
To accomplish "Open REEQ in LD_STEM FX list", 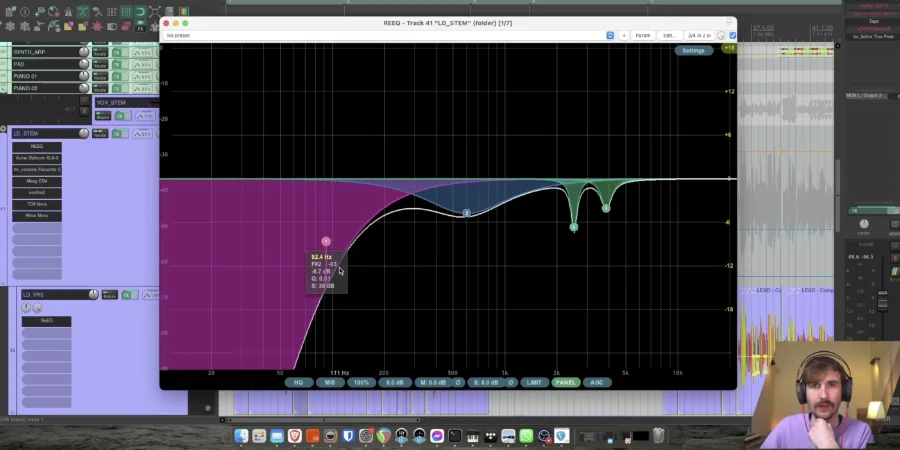I will click(37, 146).
